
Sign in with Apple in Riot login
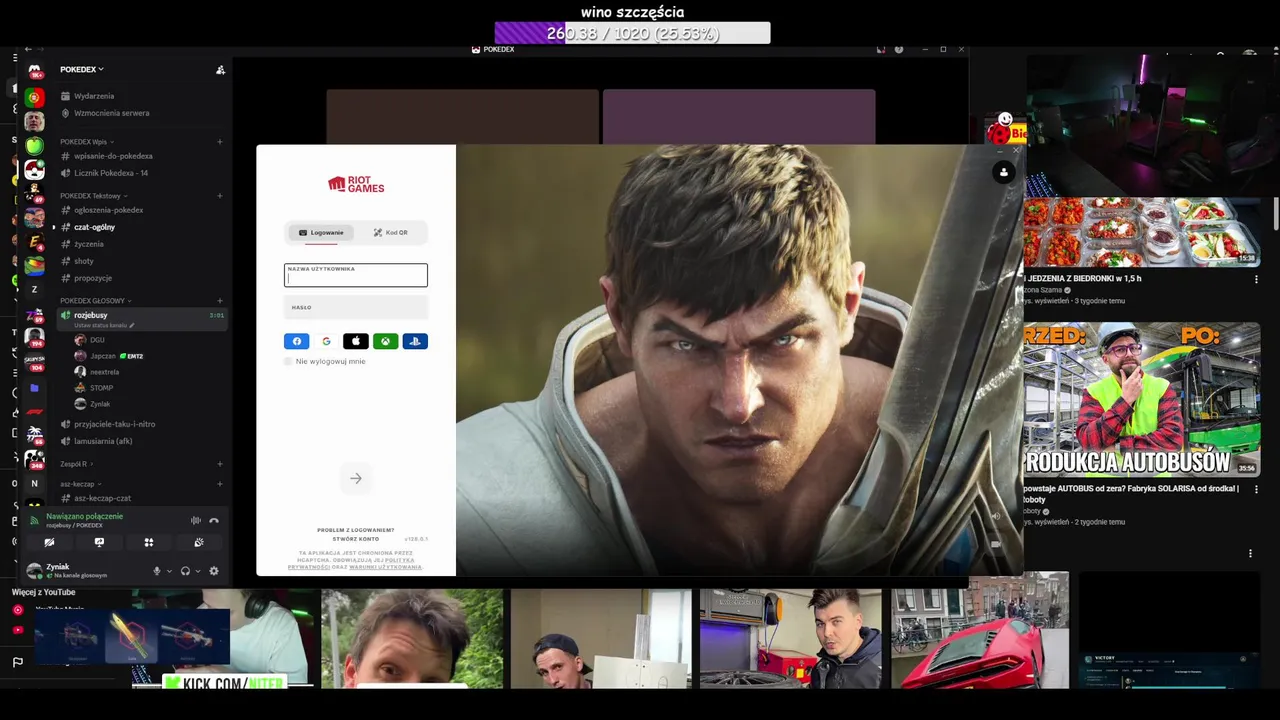[x=356, y=341]
